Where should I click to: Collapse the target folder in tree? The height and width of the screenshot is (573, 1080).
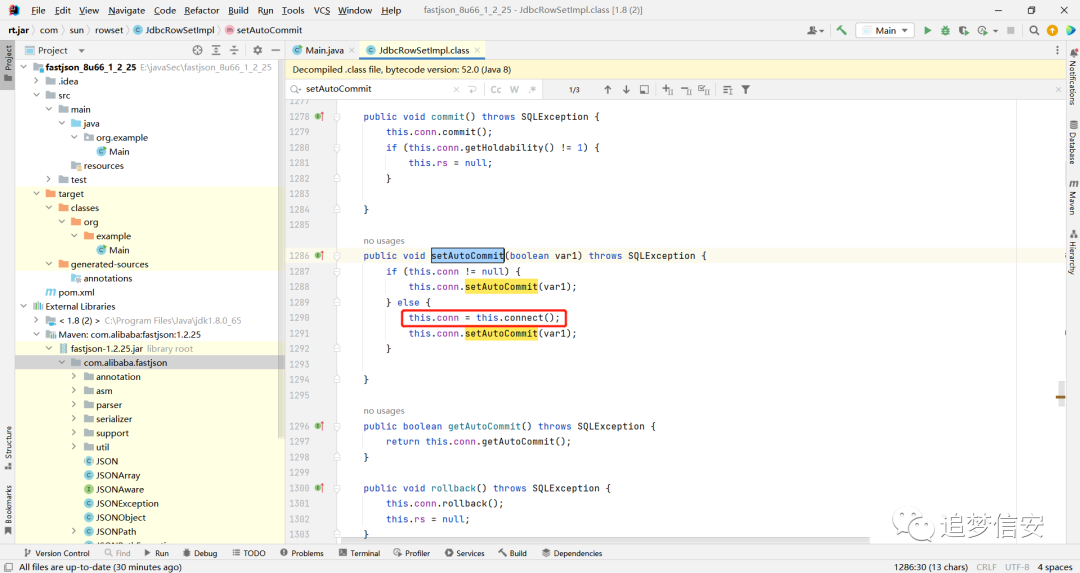coord(37,194)
